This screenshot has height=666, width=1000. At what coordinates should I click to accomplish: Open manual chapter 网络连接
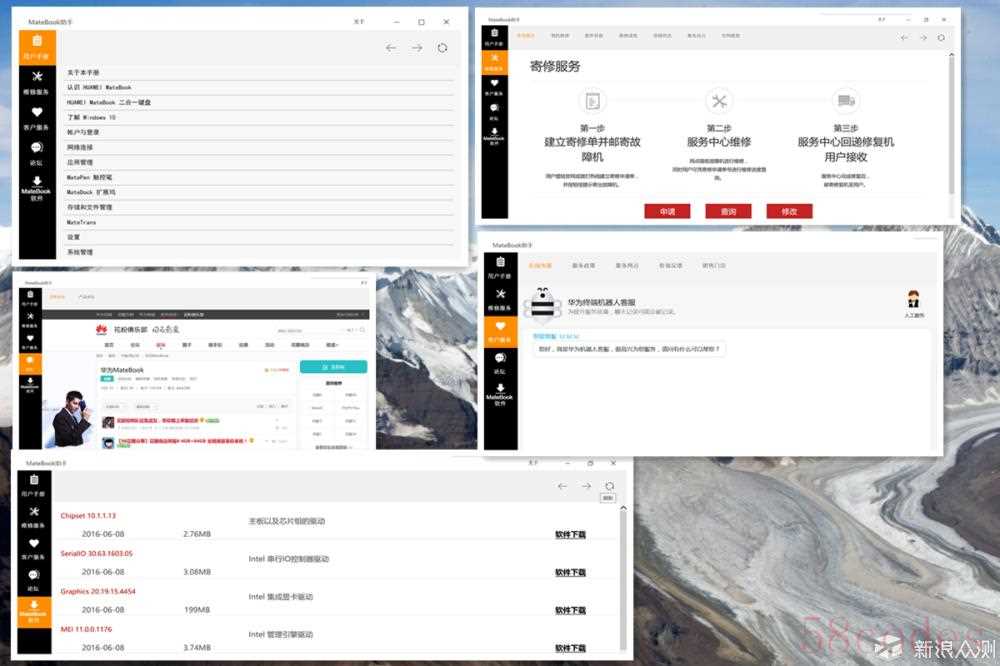click(x=260, y=147)
